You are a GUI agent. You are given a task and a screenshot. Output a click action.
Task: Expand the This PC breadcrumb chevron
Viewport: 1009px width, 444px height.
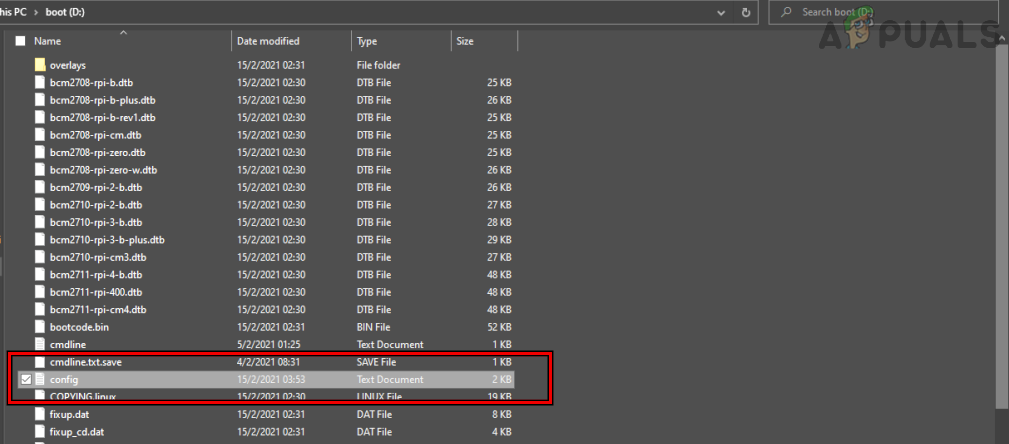[36, 13]
